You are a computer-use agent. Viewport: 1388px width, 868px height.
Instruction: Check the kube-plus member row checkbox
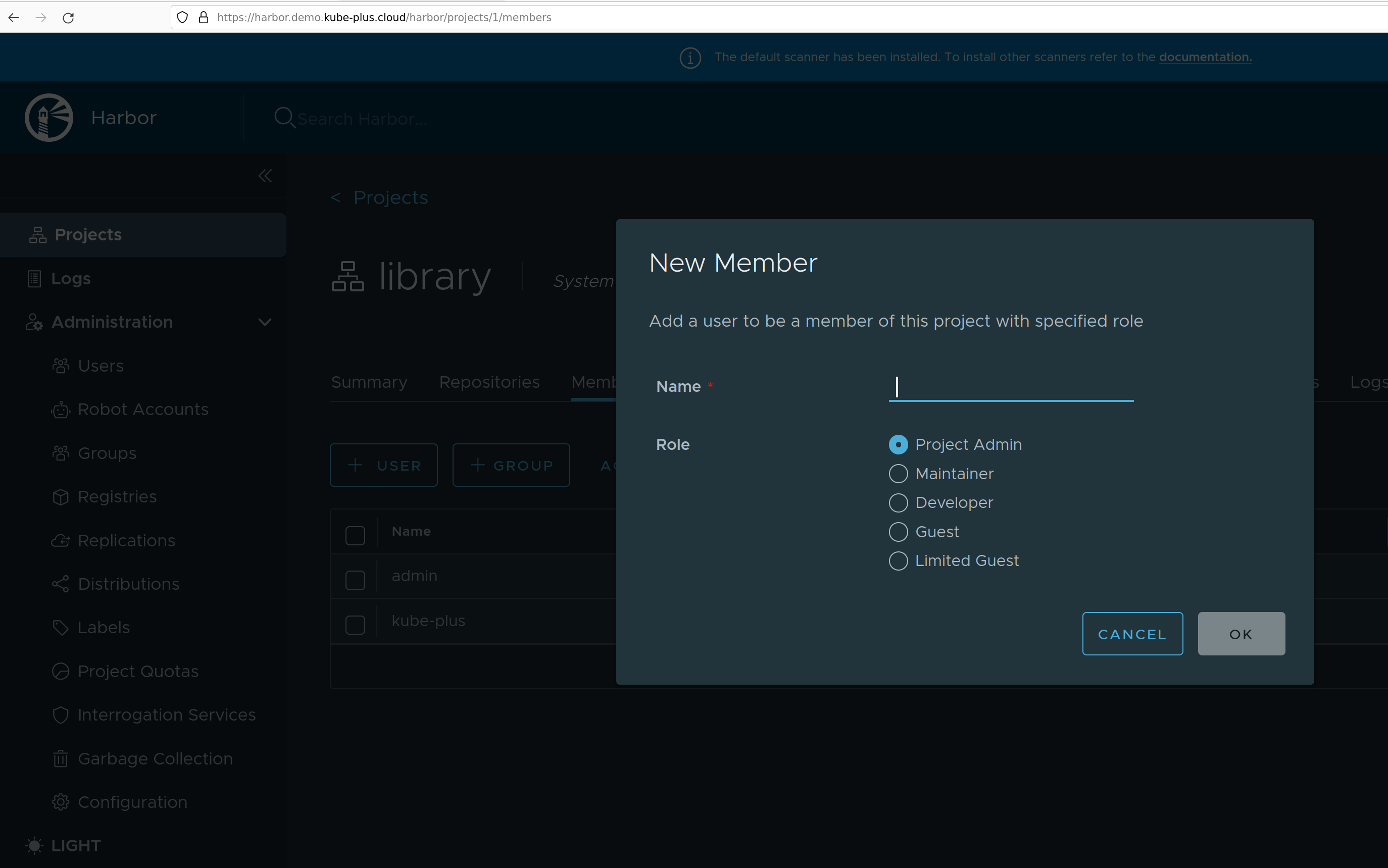point(355,625)
